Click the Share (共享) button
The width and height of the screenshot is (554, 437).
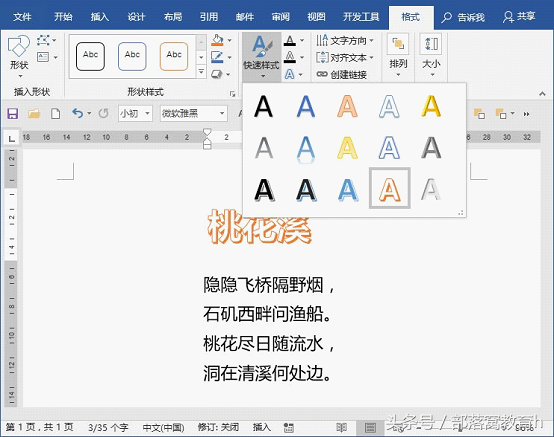coord(519,17)
